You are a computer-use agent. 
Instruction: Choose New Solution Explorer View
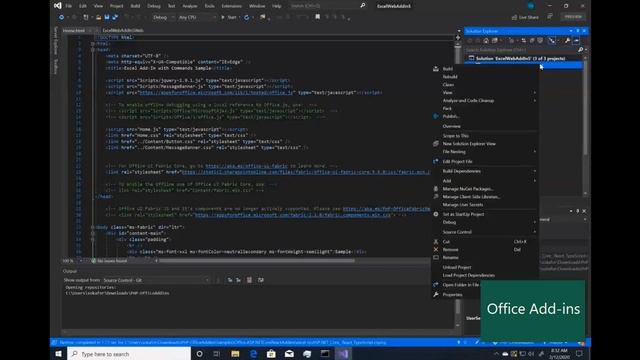pos(469,144)
